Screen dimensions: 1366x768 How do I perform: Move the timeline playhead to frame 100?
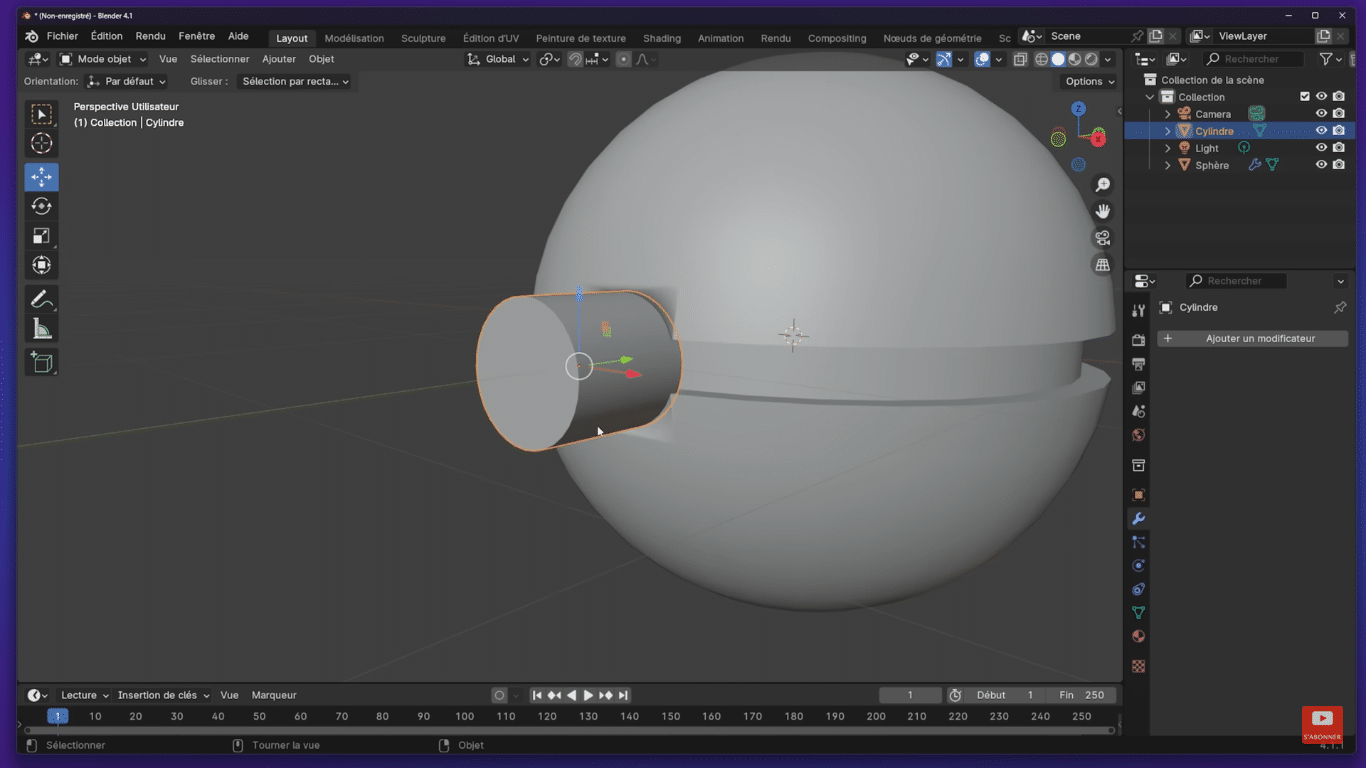click(x=464, y=716)
